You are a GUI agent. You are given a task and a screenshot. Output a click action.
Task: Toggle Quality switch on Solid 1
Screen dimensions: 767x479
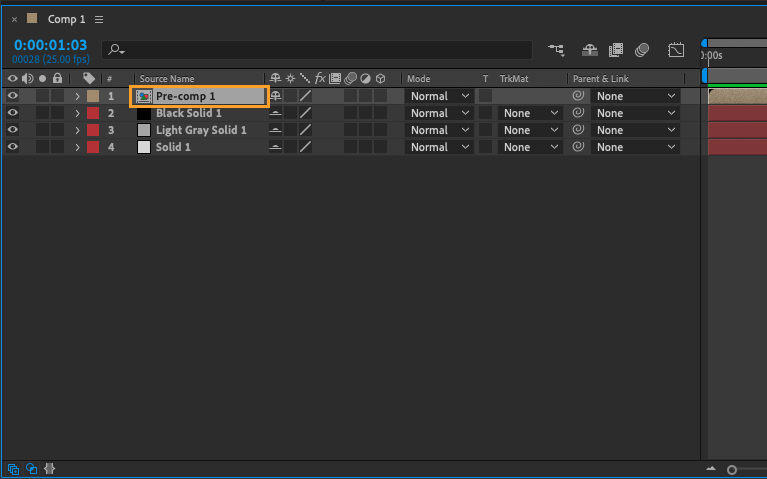[305, 147]
